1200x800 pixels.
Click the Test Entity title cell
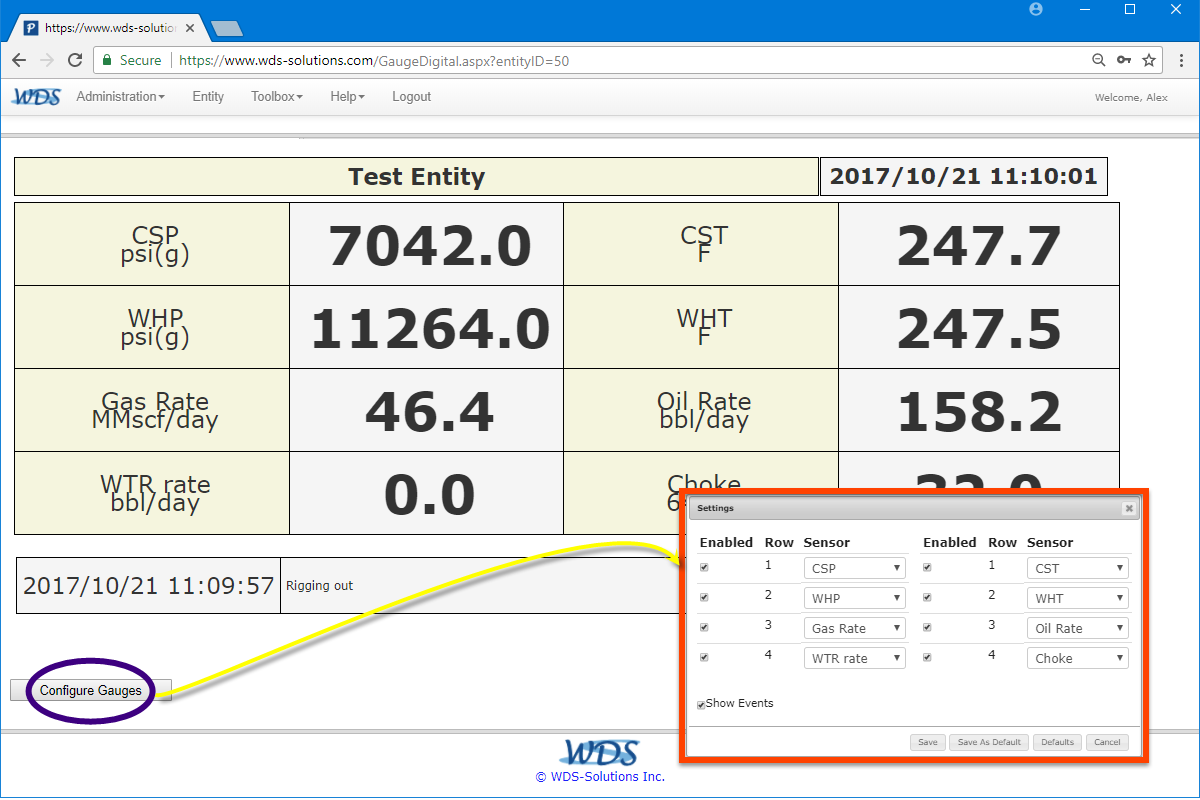coord(416,177)
